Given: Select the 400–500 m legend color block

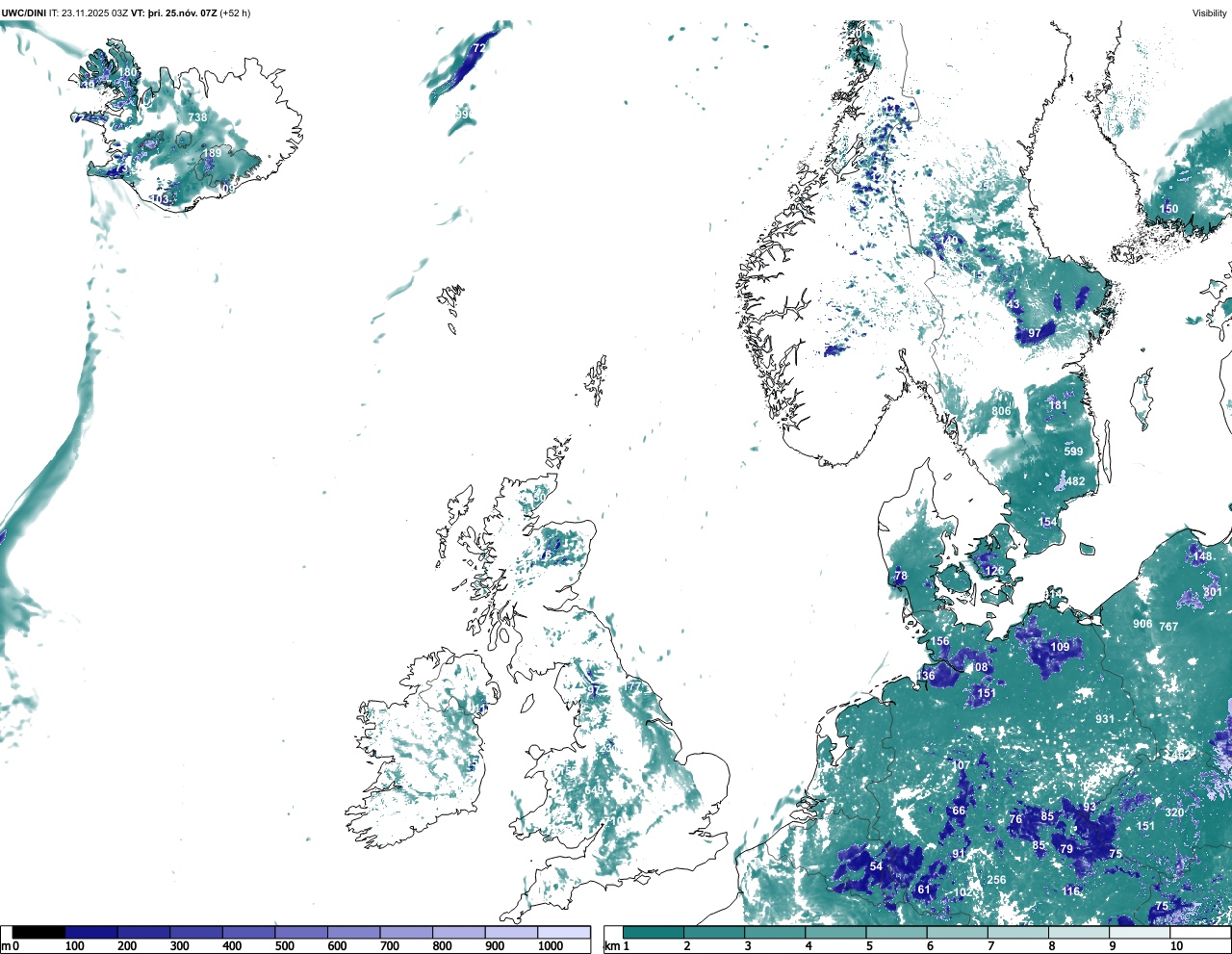Looking at the screenshot, I should [x=248, y=932].
